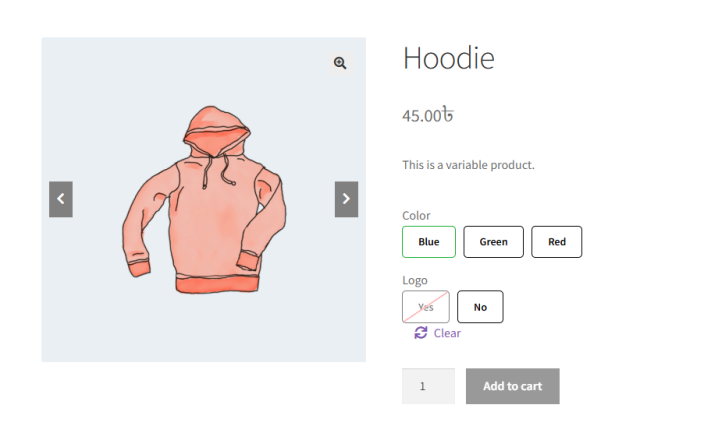Viewport: 704px width, 433px height.
Task: Click the variable product description text
Action: [x=468, y=165]
